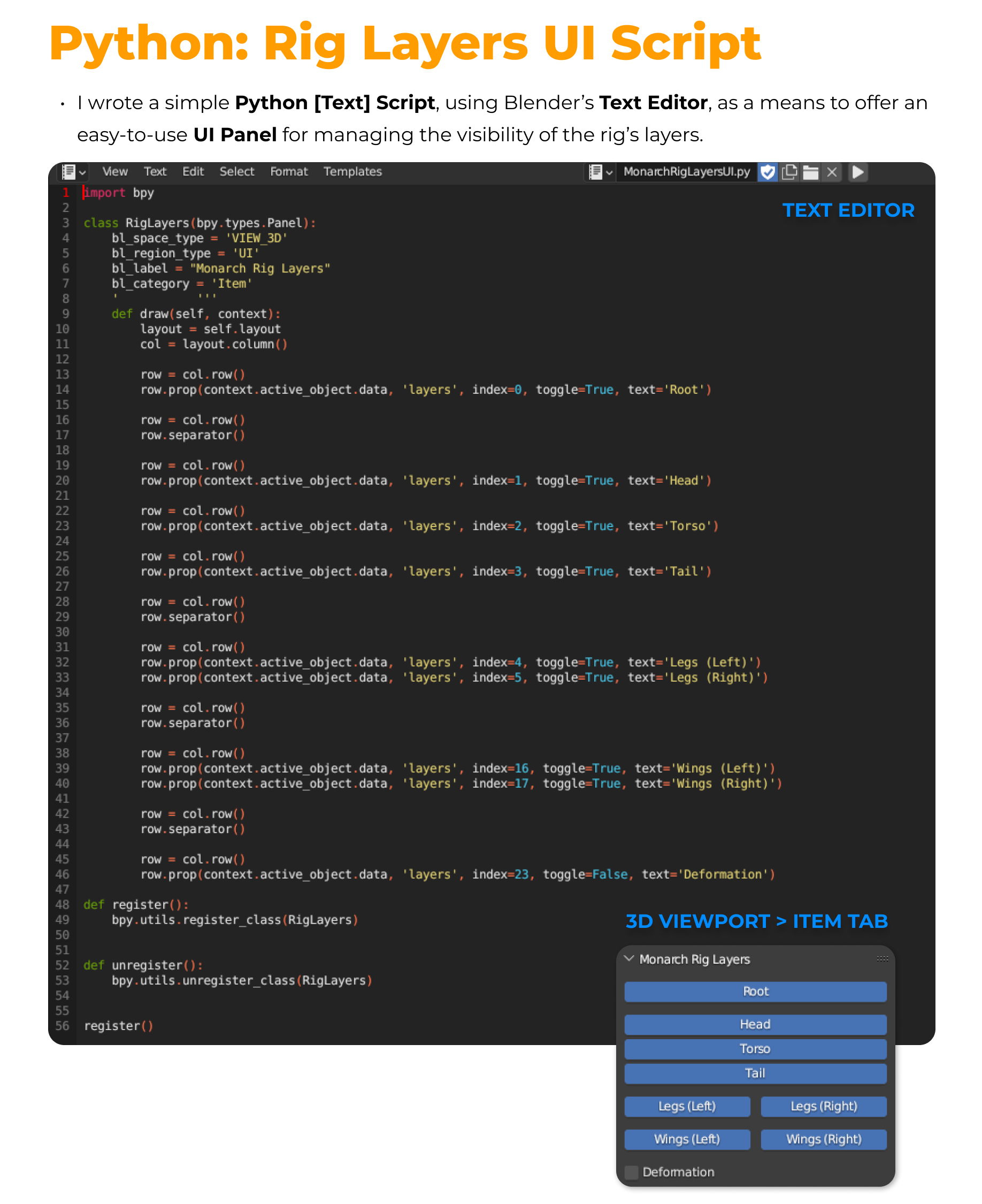Toggle the Tail layer button

755,1073
